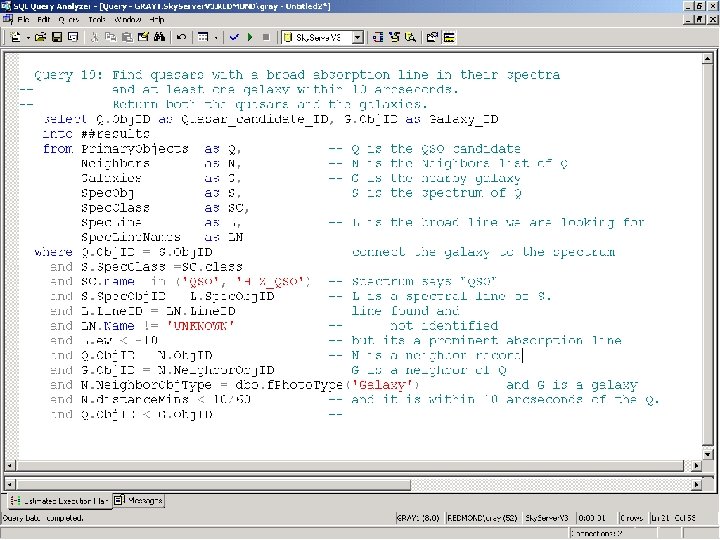Expand the Execute Mode dropdown arrow
This screenshot has width=720, height=540.
point(215,38)
